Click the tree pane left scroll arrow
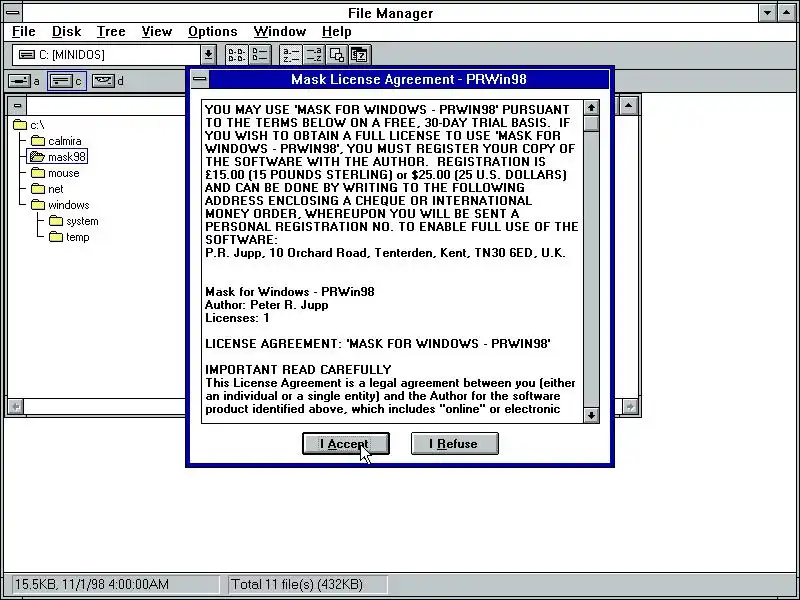 coord(16,407)
